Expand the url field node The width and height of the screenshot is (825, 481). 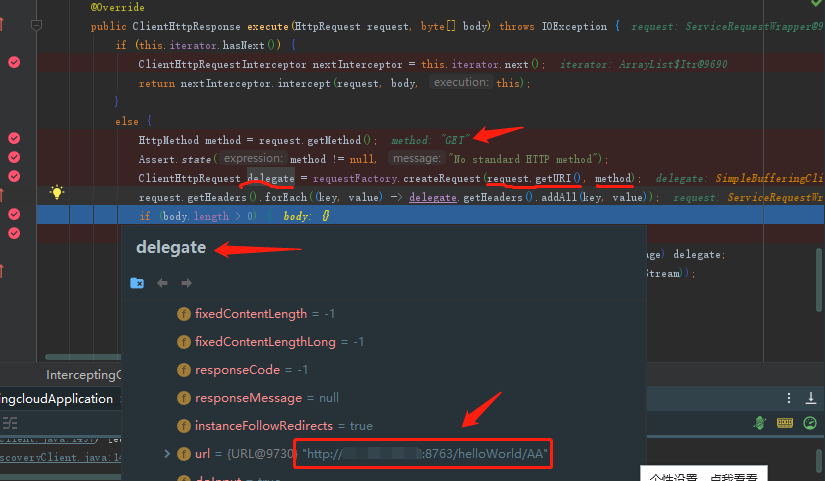pos(167,453)
